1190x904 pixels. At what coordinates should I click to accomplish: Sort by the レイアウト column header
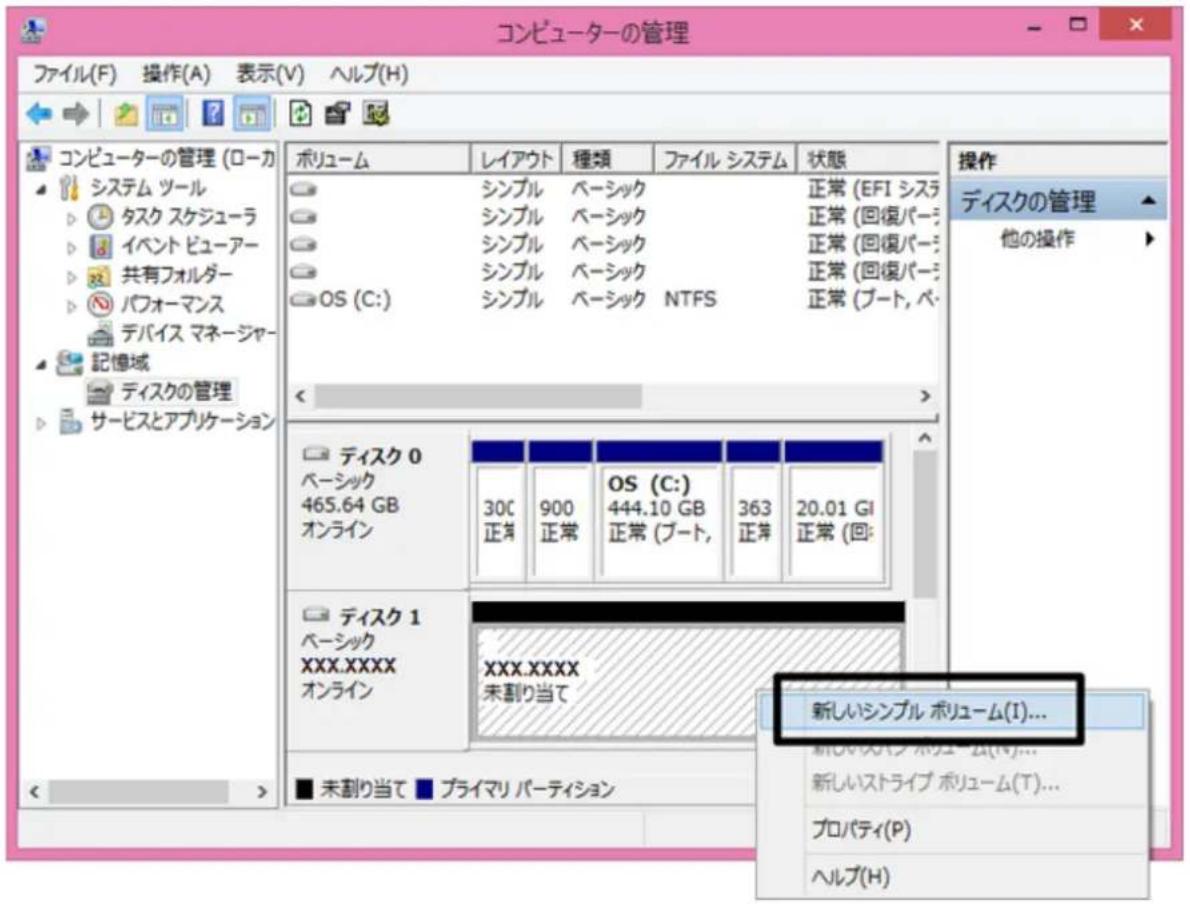coord(516,159)
